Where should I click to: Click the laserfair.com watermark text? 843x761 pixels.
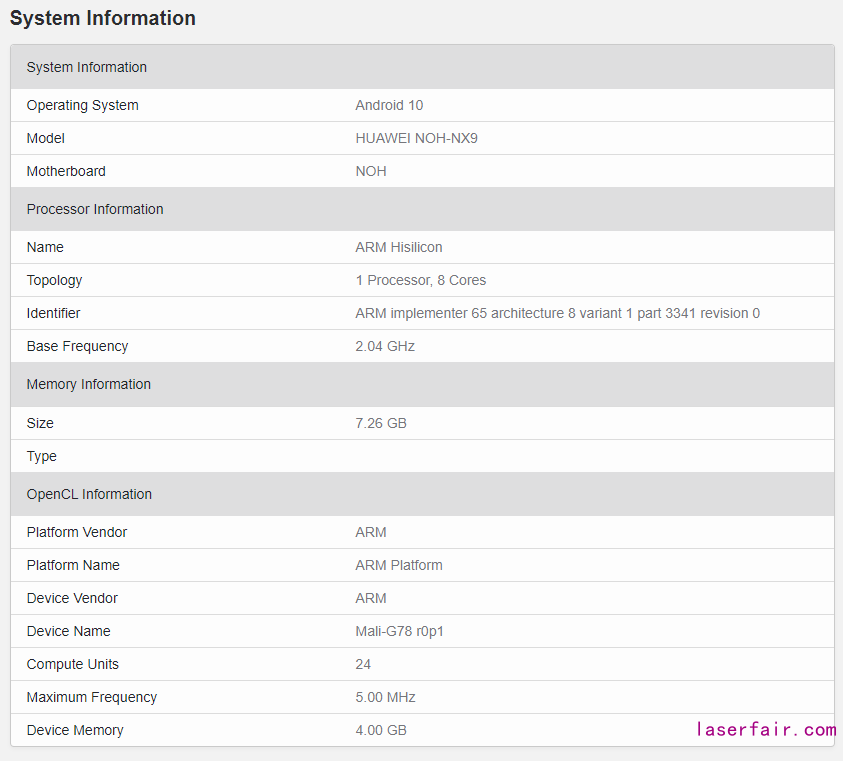pyautogui.click(x=766, y=730)
